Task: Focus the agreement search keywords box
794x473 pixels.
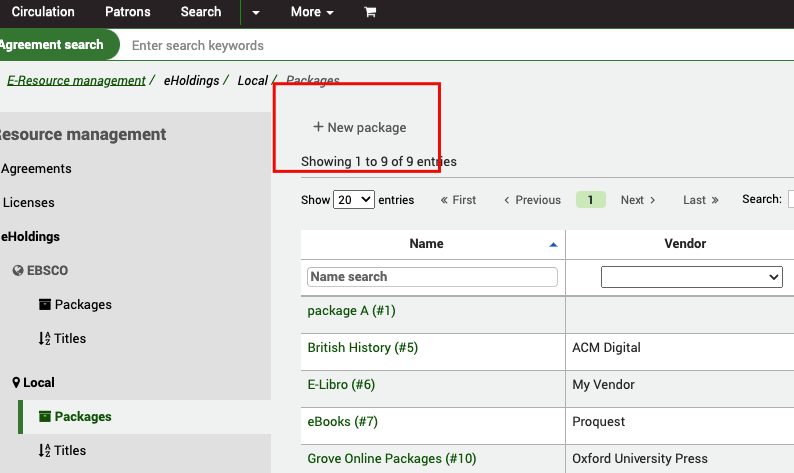Action: point(400,45)
